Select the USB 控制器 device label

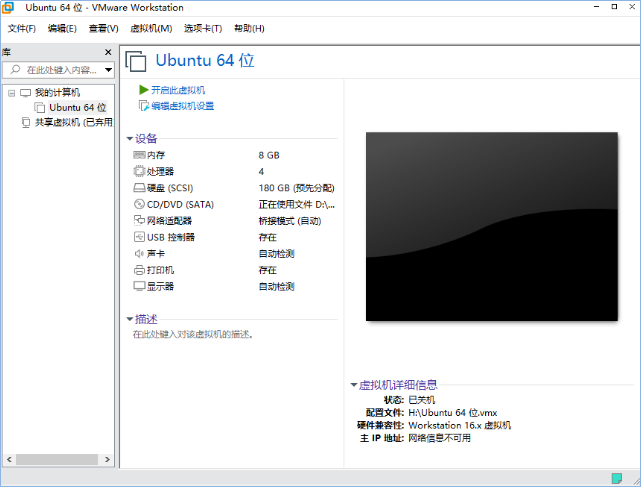point(171,237)
